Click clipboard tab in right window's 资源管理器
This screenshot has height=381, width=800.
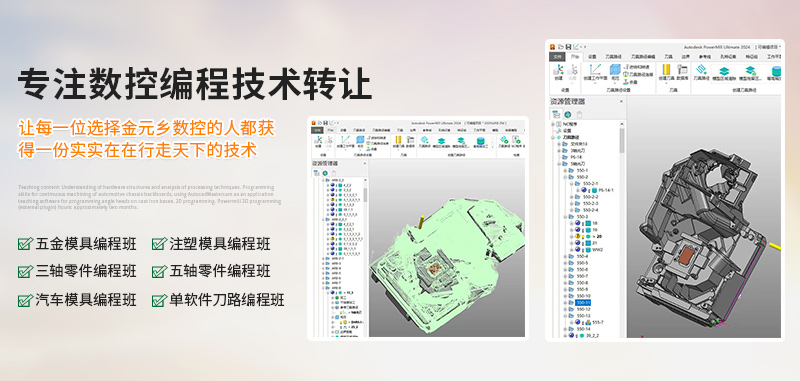[579, 115]
